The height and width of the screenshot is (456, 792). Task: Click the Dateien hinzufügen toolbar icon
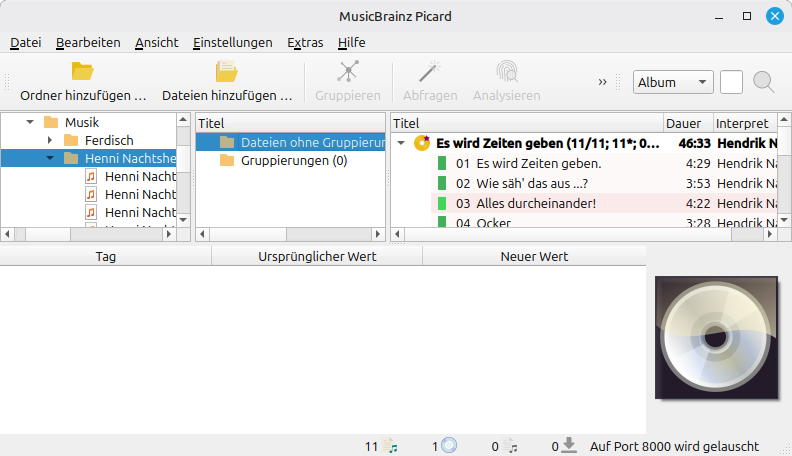[x=227, y=71]
